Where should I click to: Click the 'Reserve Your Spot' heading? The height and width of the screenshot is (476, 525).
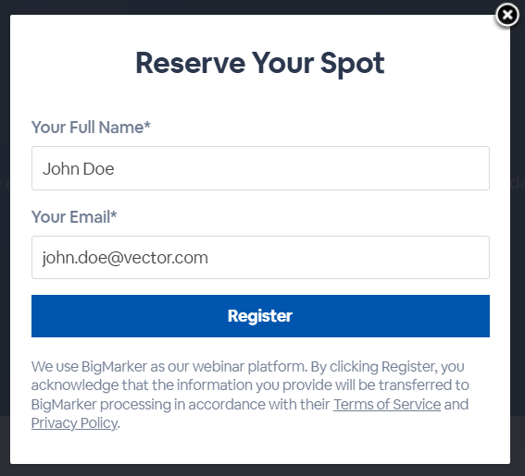coord(260,63)
